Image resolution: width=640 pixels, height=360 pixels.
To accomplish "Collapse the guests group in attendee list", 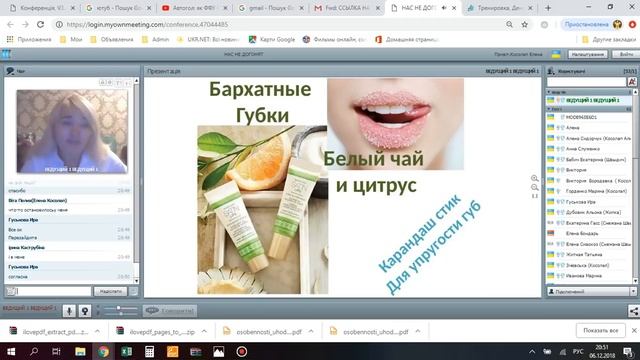I will point(549,109).
